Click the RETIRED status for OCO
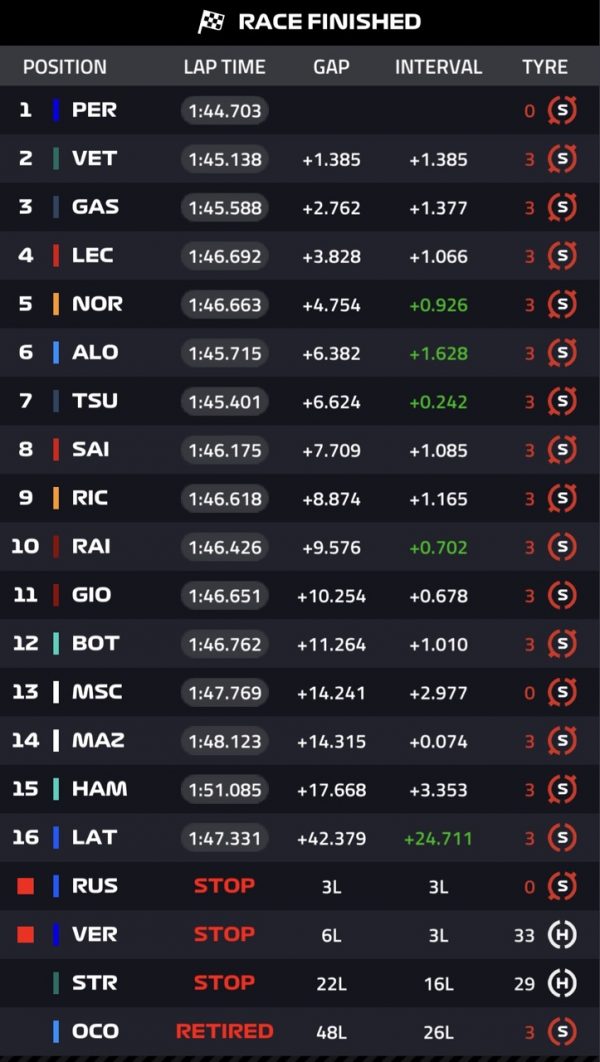The image size is (600, 1062). coord(224,1032)
